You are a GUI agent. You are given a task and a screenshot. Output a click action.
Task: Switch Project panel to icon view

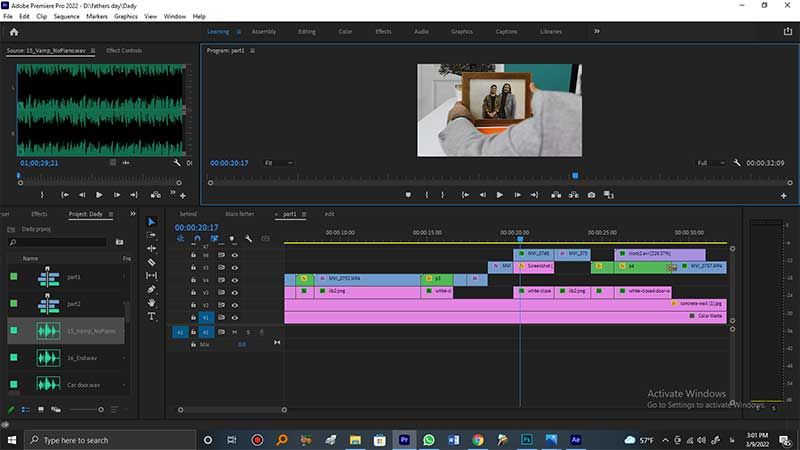[x=41, y=410]
